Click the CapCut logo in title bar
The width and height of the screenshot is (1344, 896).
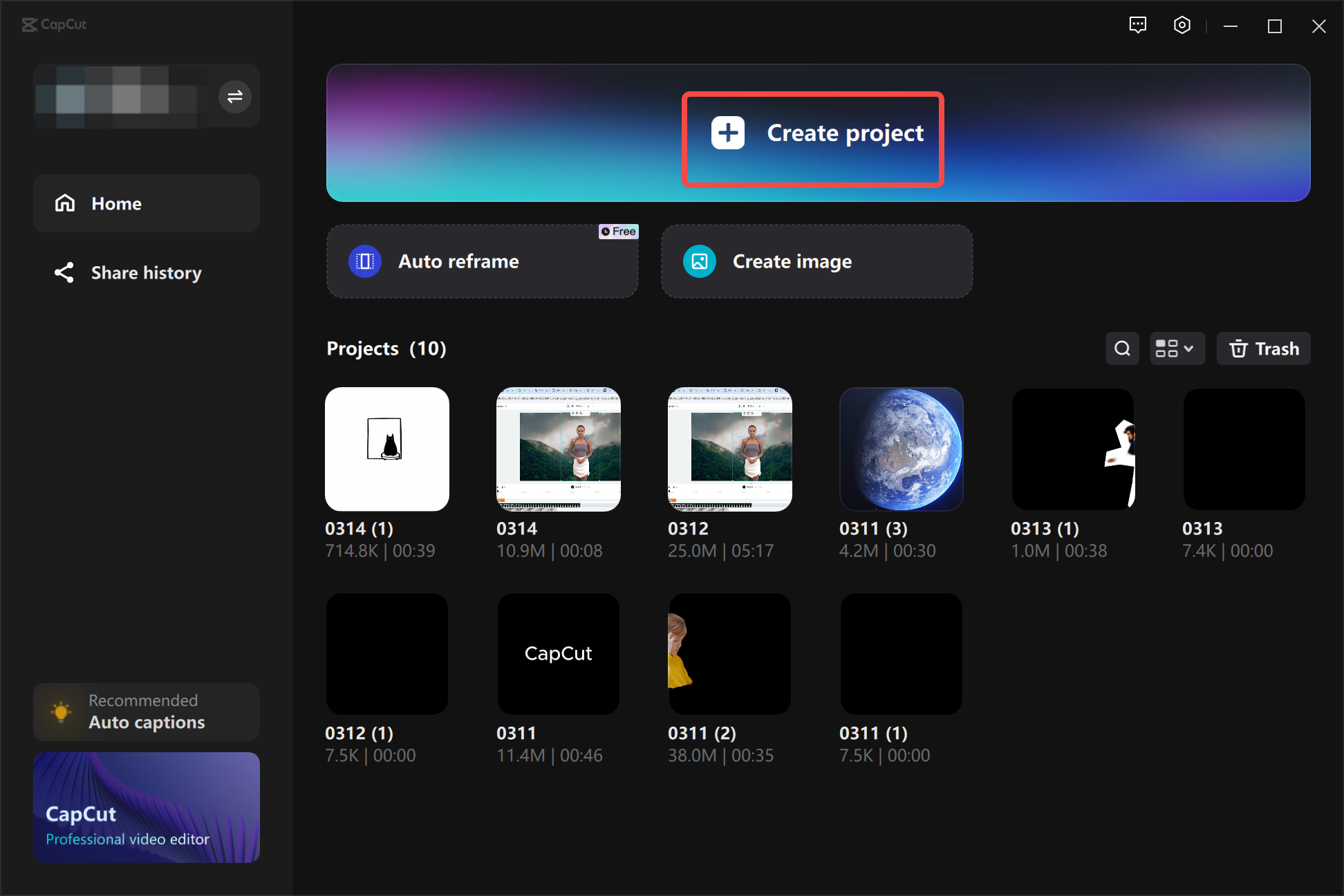click(54, 25)
